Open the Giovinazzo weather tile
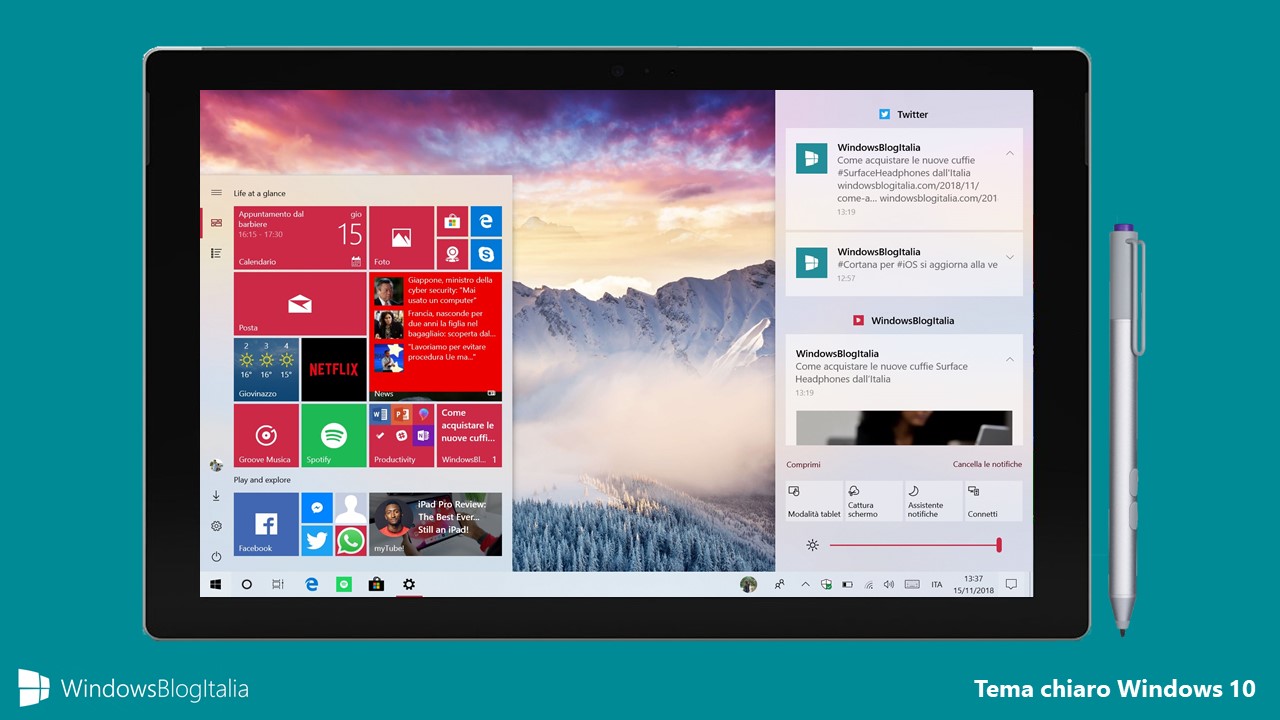 (266, 369)
